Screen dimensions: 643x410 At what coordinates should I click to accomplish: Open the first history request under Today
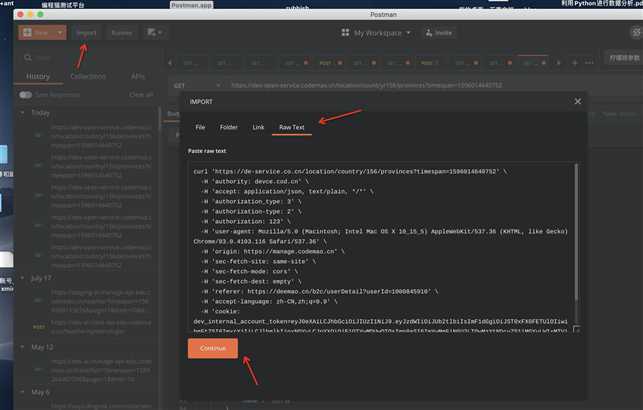[92, 136]
